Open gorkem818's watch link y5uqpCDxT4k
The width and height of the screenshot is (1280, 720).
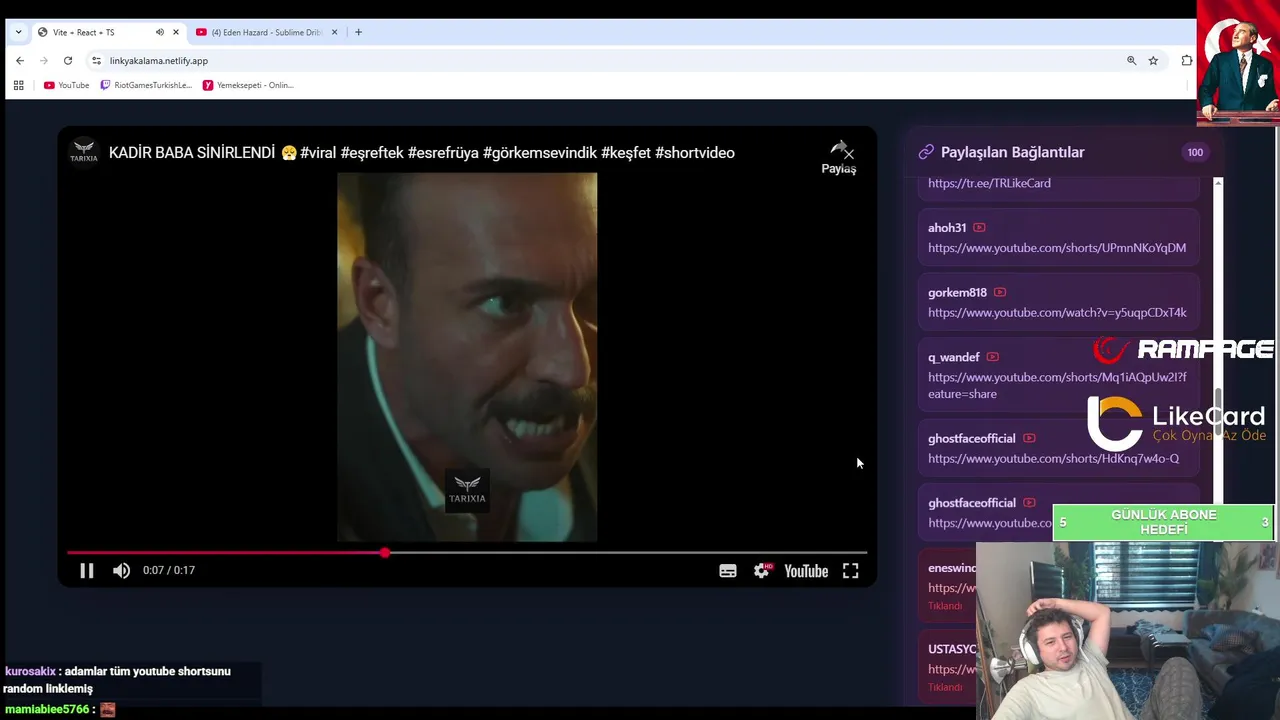(x=1057, y=313)
